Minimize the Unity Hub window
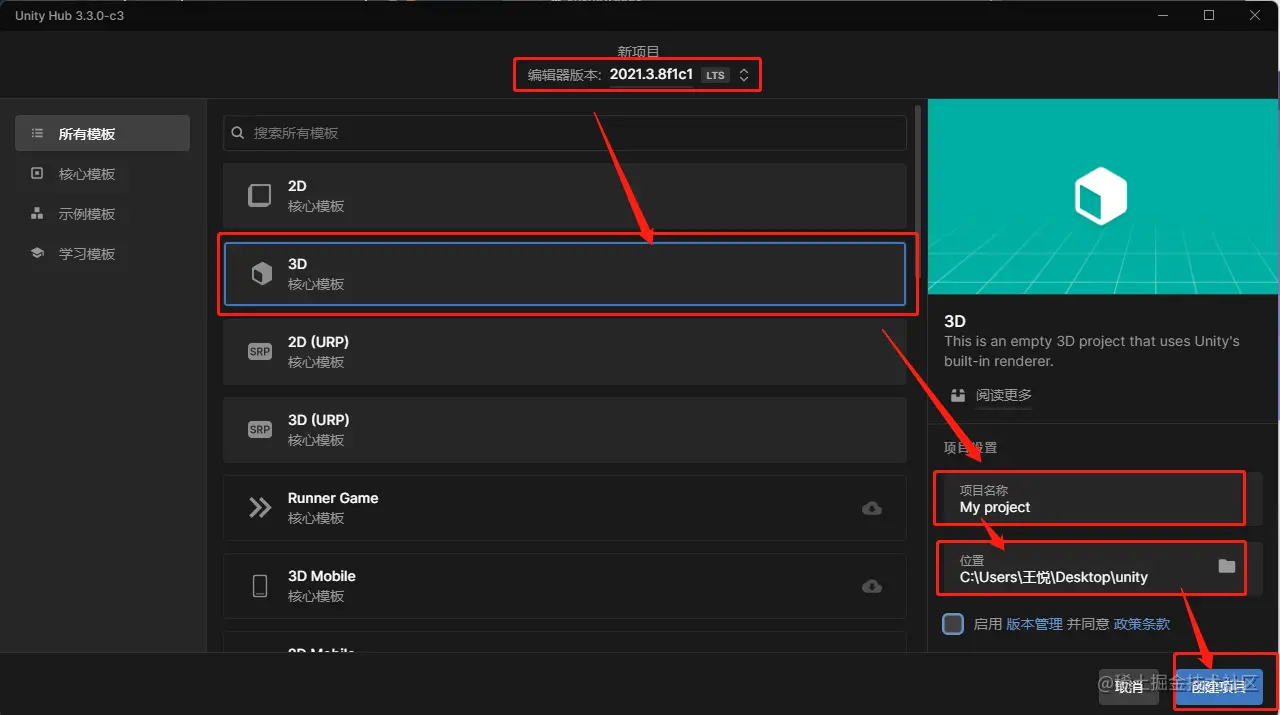The width and height of the screenshot is (1280, 715). 1163,15
